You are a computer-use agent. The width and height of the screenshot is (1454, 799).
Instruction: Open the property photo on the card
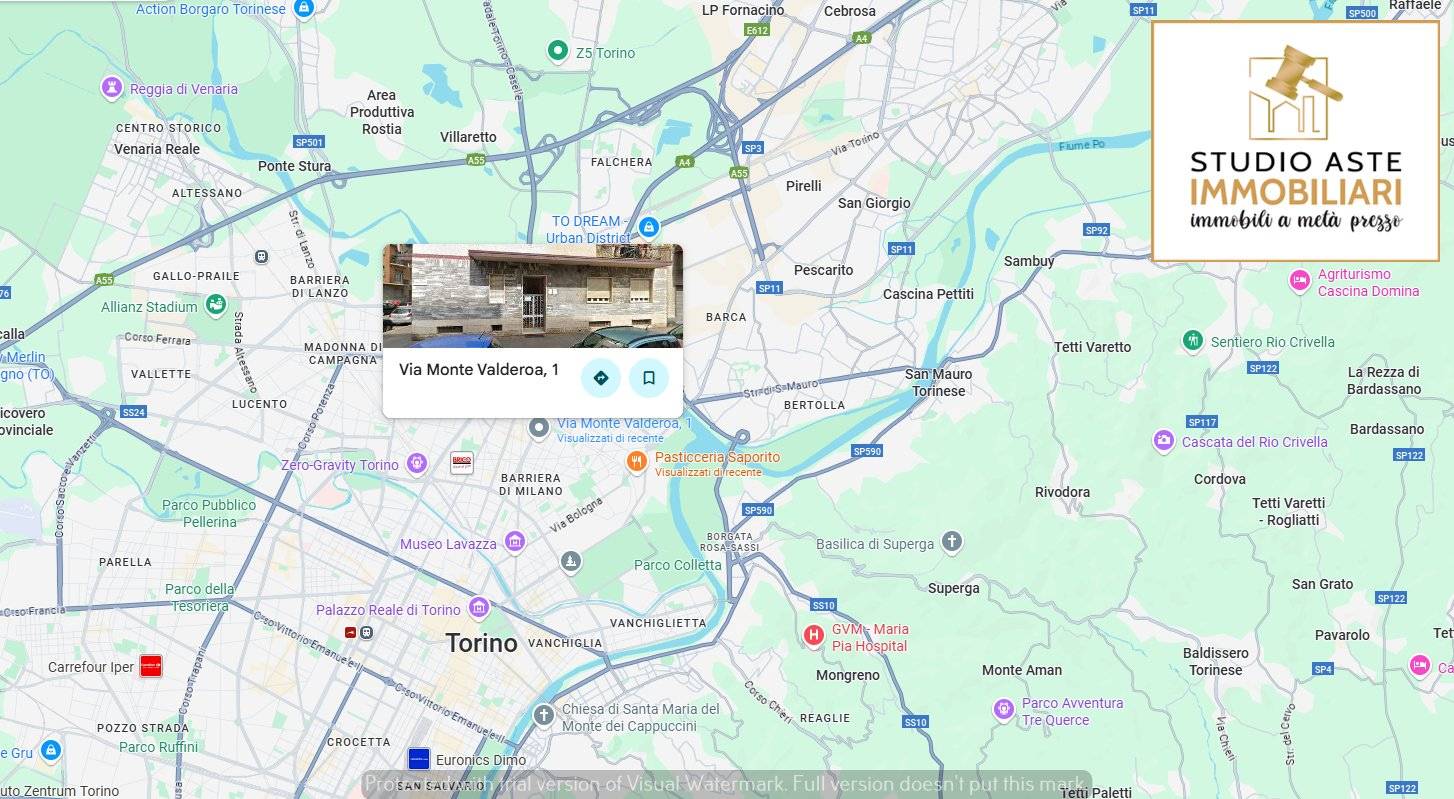(x=531, y=296)
